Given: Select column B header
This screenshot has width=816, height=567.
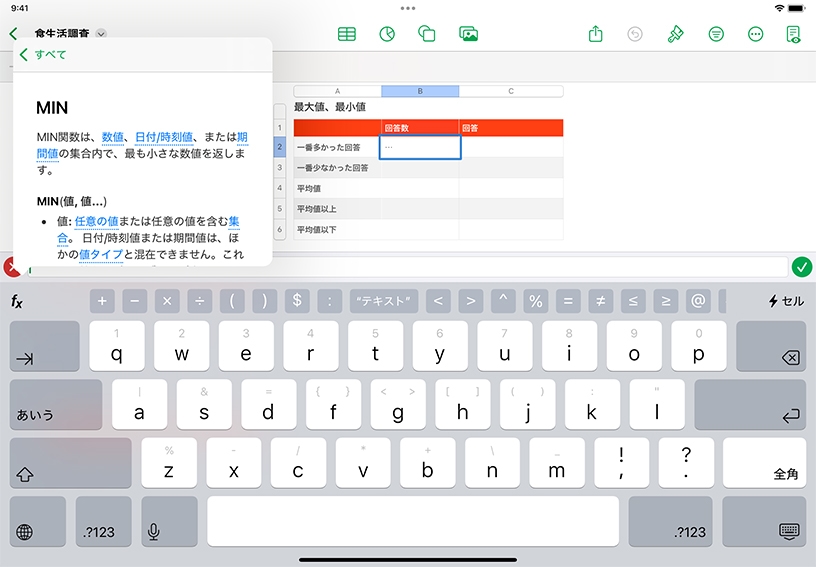Looking at the screenshot, I should (420, 91).
